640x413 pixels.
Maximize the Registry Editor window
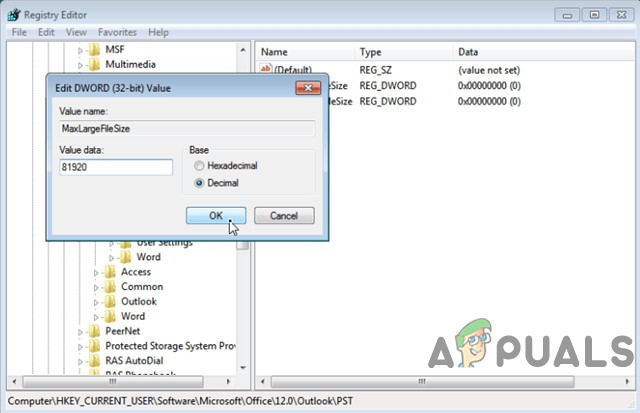(594, 15)
